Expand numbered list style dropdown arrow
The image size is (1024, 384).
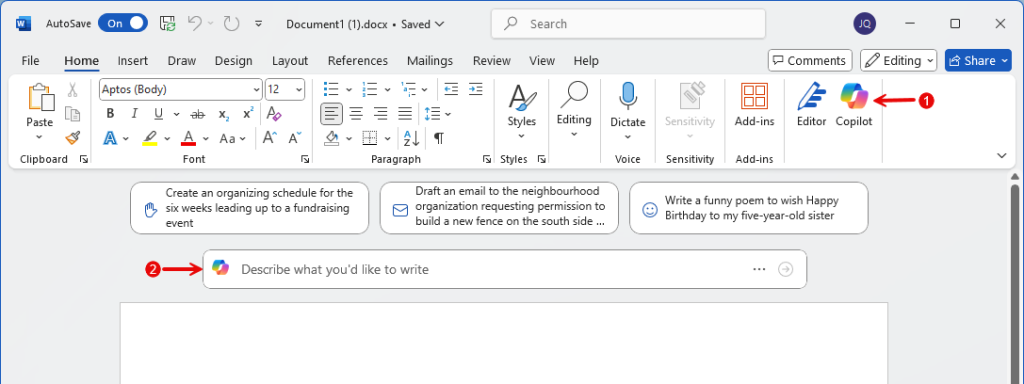click(387, 89)
